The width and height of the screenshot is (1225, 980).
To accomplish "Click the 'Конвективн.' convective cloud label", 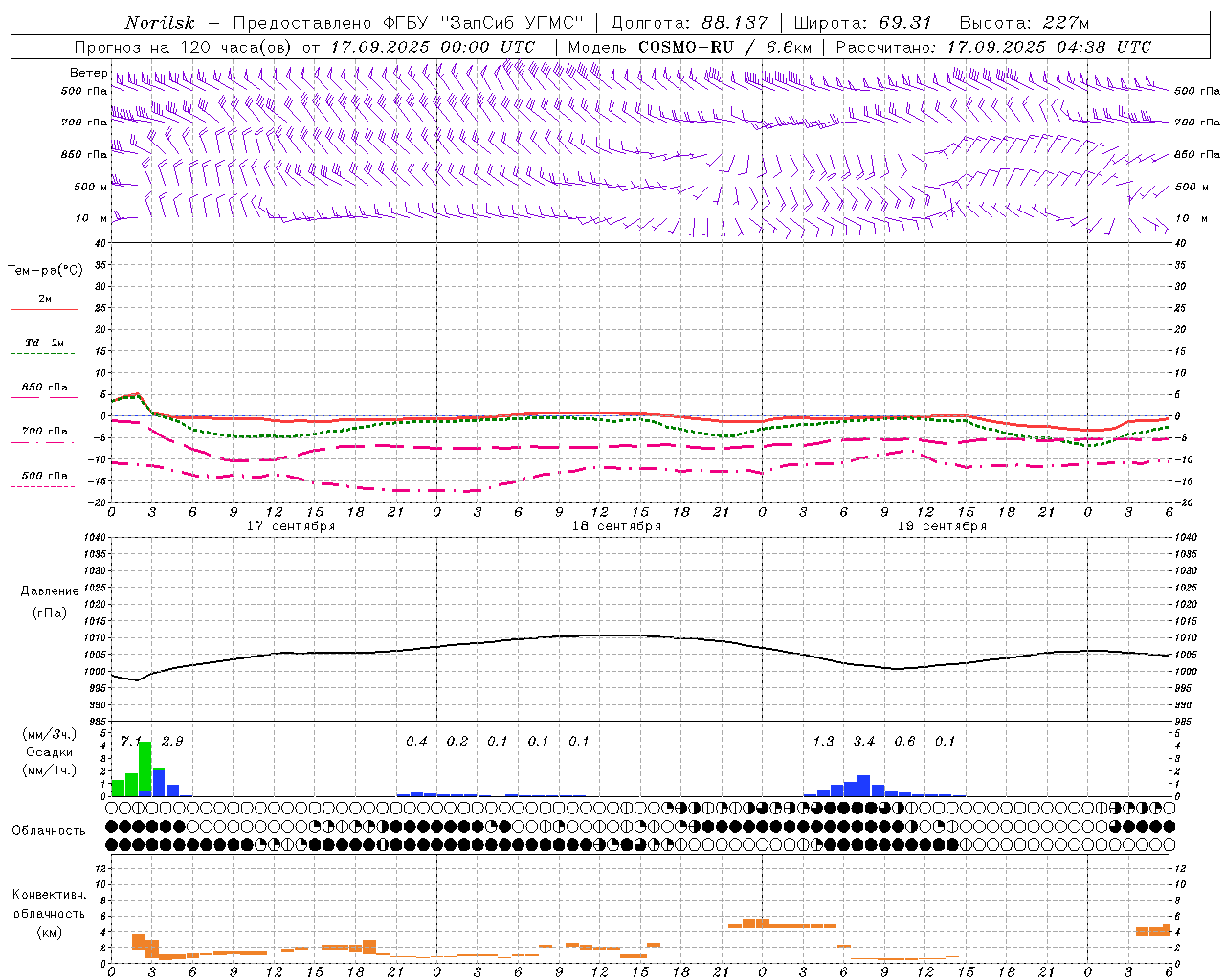I will point(49,895).
